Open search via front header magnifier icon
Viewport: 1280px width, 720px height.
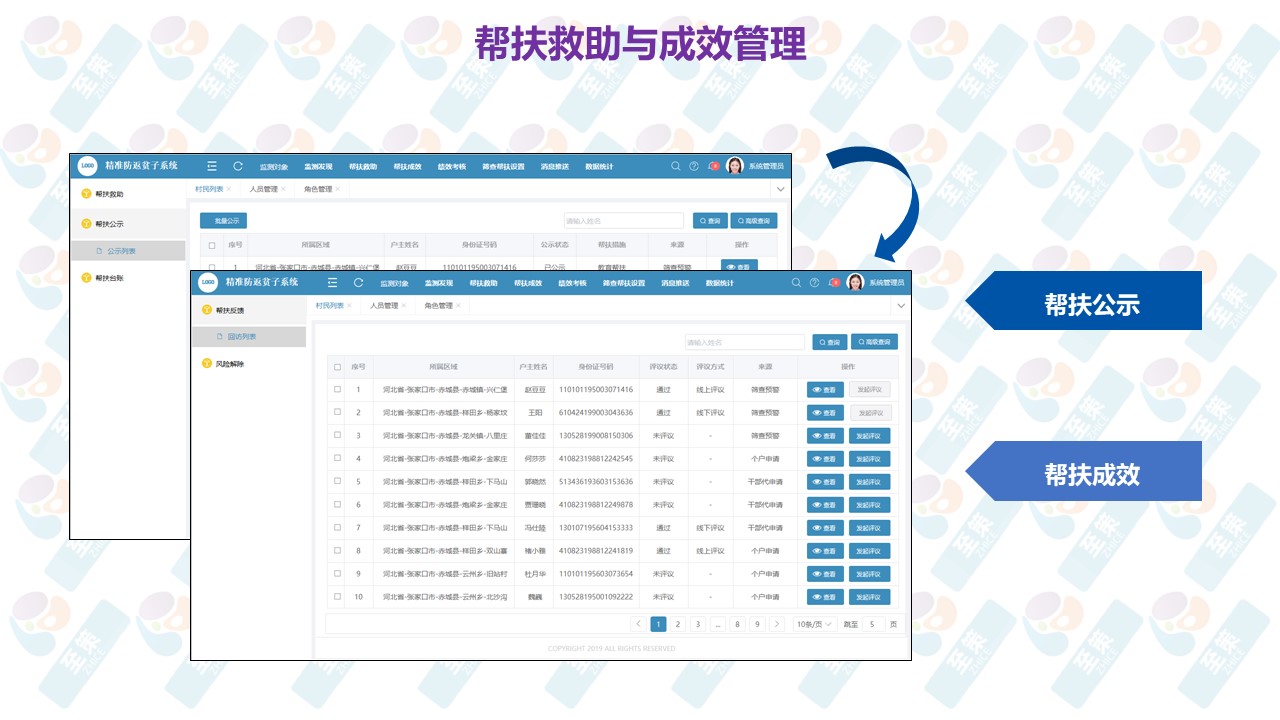click(x=796, y=283)
